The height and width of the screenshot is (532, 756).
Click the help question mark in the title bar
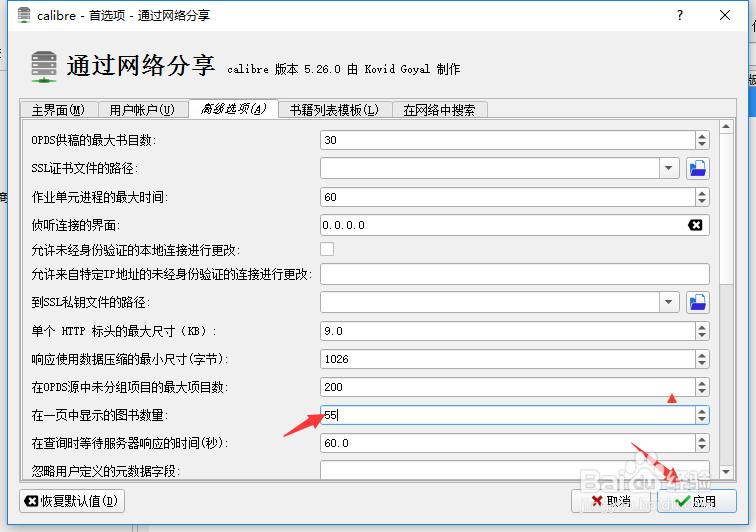[679, 15]
